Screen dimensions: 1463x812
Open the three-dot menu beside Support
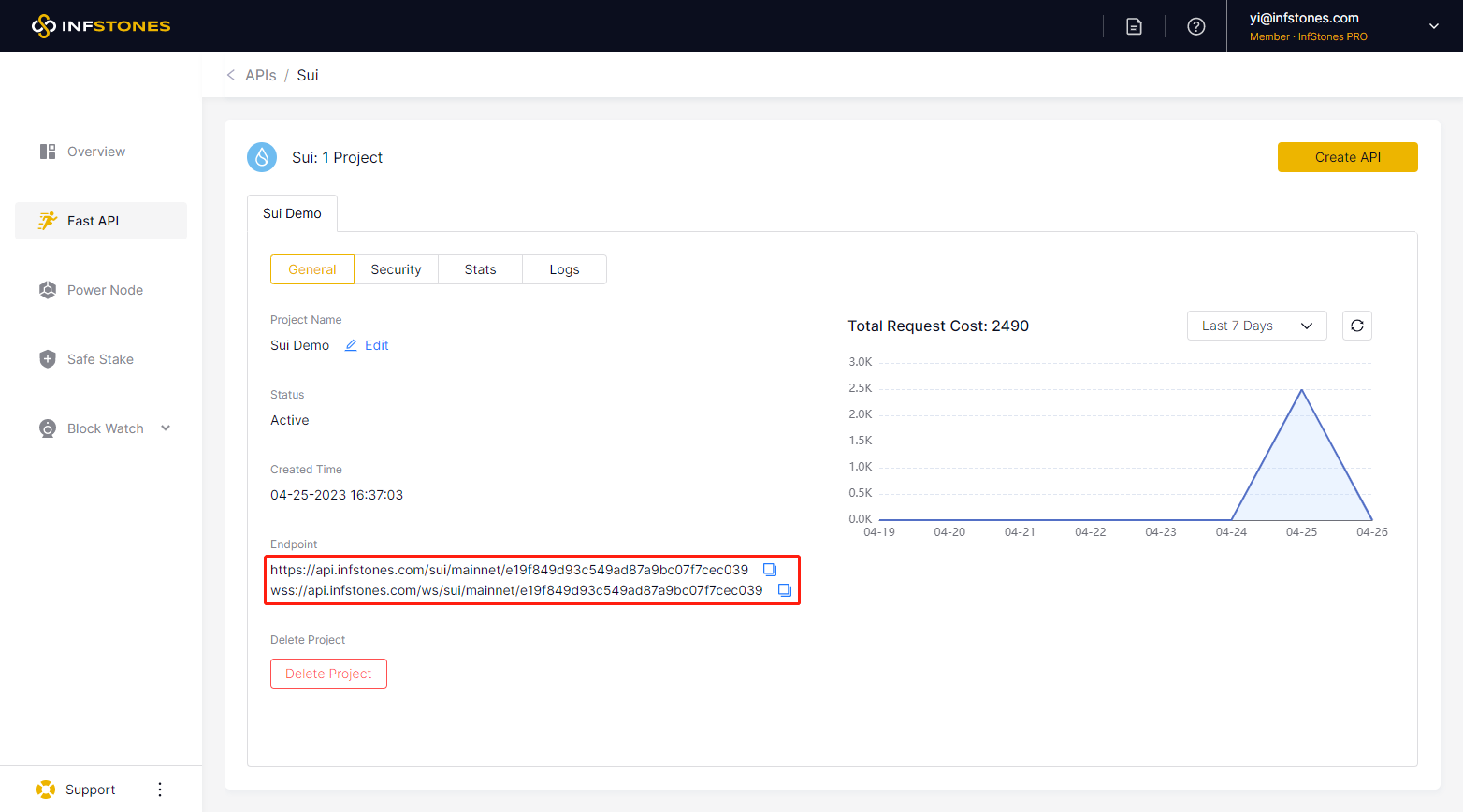click(160, 790)
